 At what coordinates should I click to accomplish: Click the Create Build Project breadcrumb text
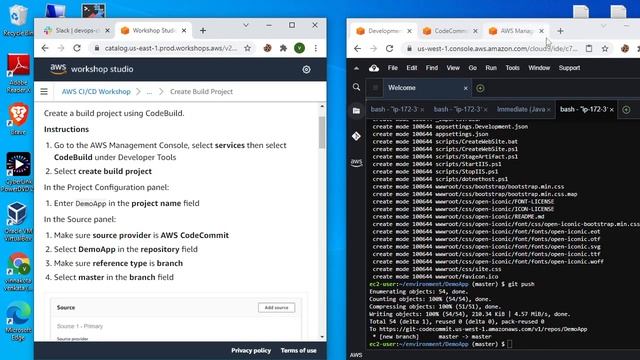(202, 92)
